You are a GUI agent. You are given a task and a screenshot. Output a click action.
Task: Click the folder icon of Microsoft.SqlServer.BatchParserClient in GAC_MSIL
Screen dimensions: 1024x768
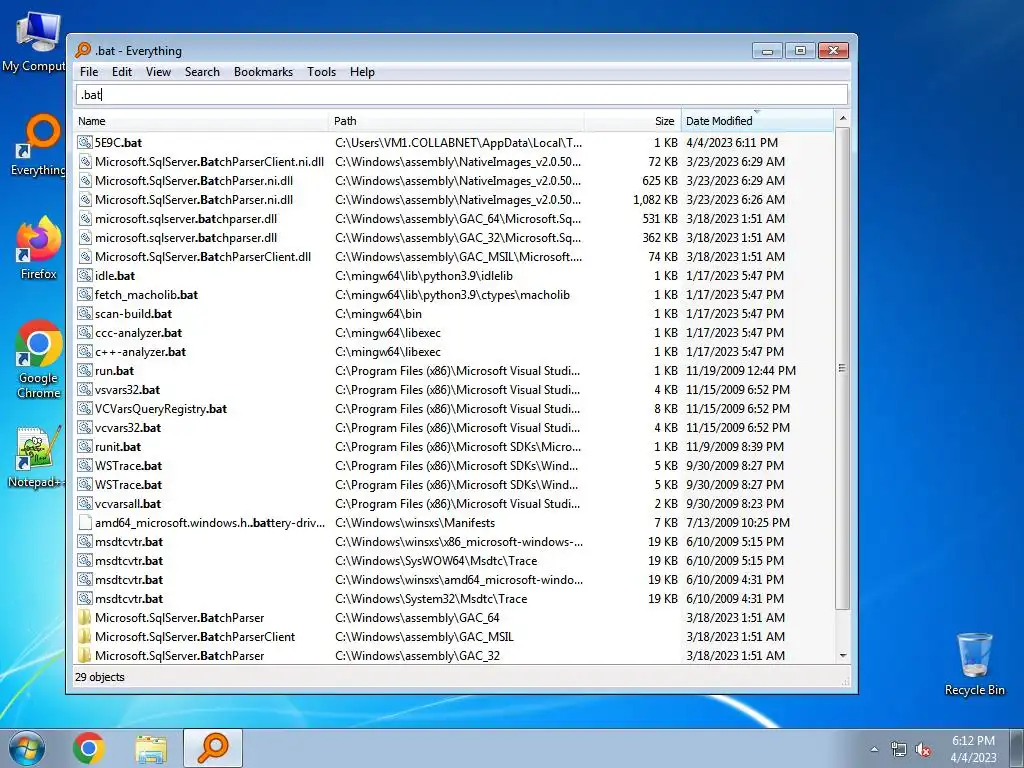pyautogui.click(x=85, y=636)
